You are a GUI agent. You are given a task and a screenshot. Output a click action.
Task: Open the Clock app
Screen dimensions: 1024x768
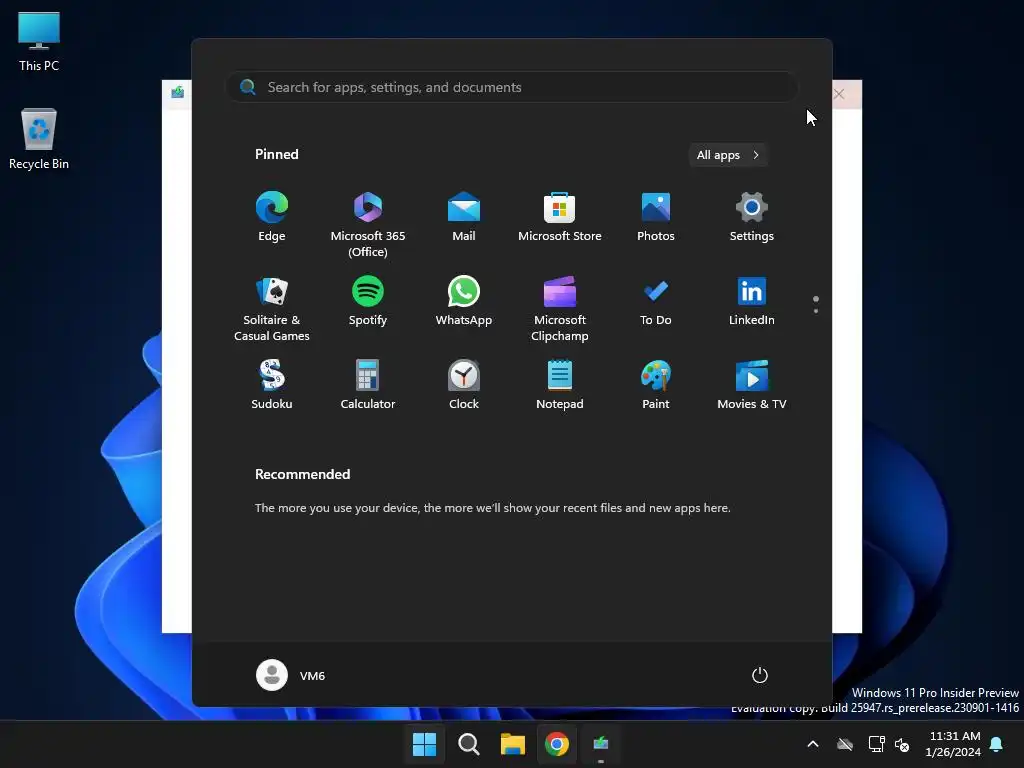pos(464,385)
